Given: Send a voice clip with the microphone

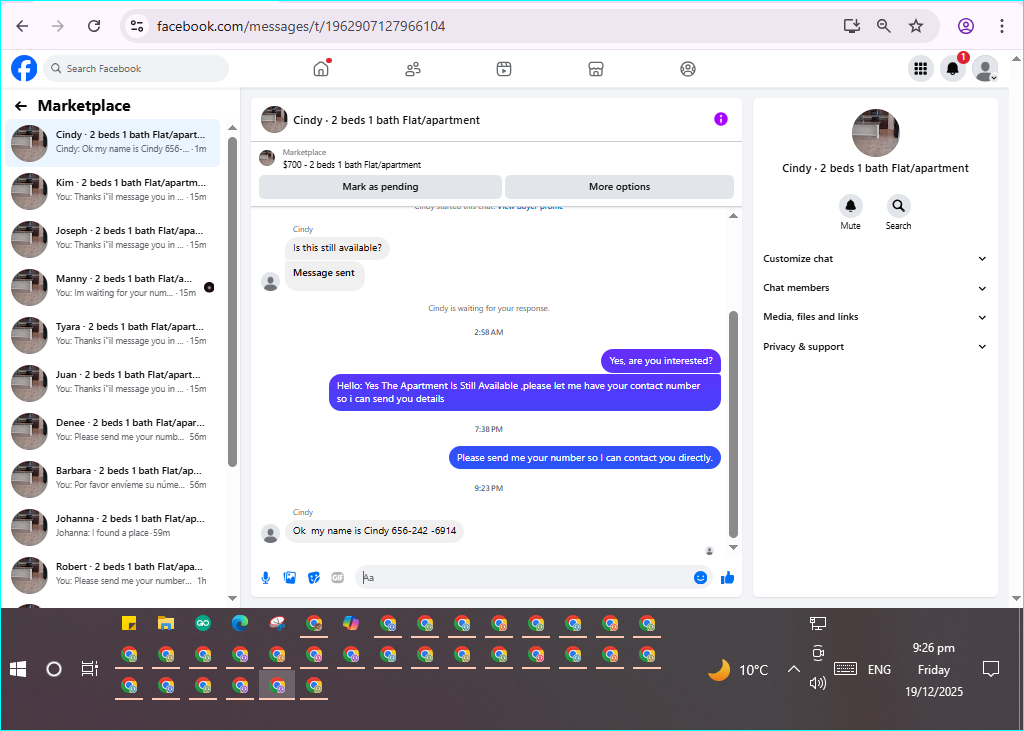Looking at the screenshot, I should pos(266,577).
